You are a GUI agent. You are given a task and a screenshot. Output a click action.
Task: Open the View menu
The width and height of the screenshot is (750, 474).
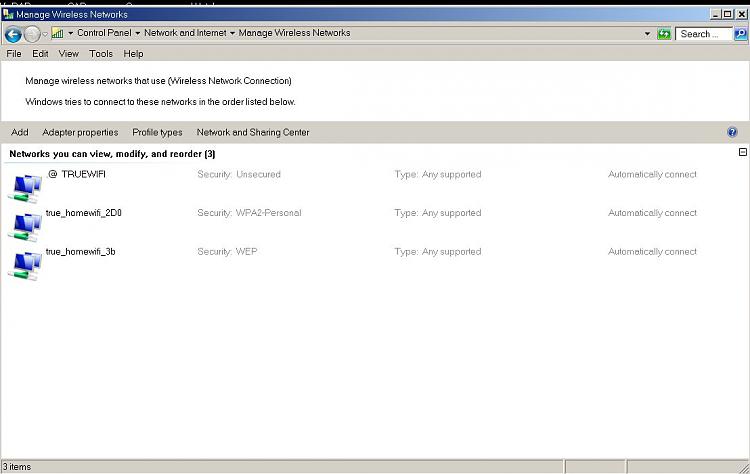tap(68, 54)
